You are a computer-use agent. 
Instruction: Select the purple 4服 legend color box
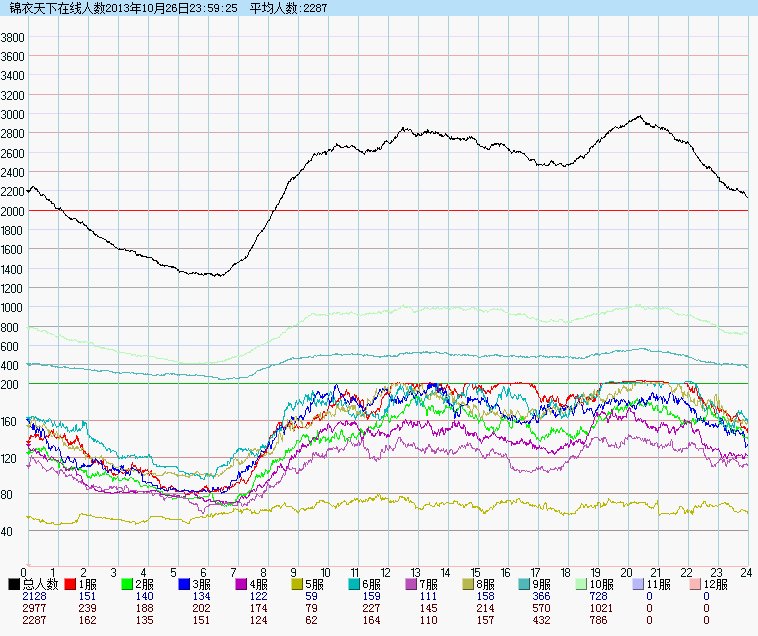click(x=242, y=584)
